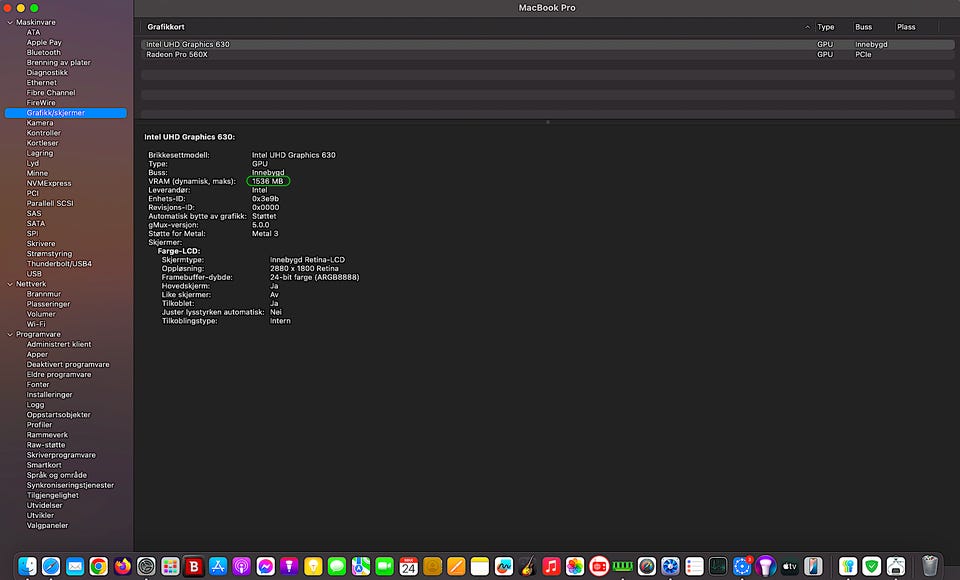Open Contacts from the Dock
Image resolution: width=960 pixels, height=580 pixels.
tap(432, 567)
